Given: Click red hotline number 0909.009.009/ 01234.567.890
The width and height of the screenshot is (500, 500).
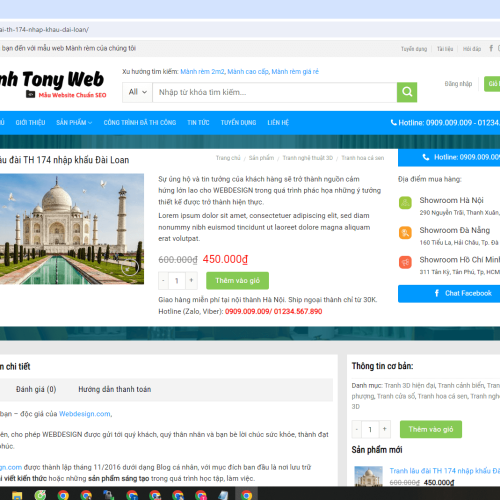Looking at the screenshot, I should (x=273, y=312).
